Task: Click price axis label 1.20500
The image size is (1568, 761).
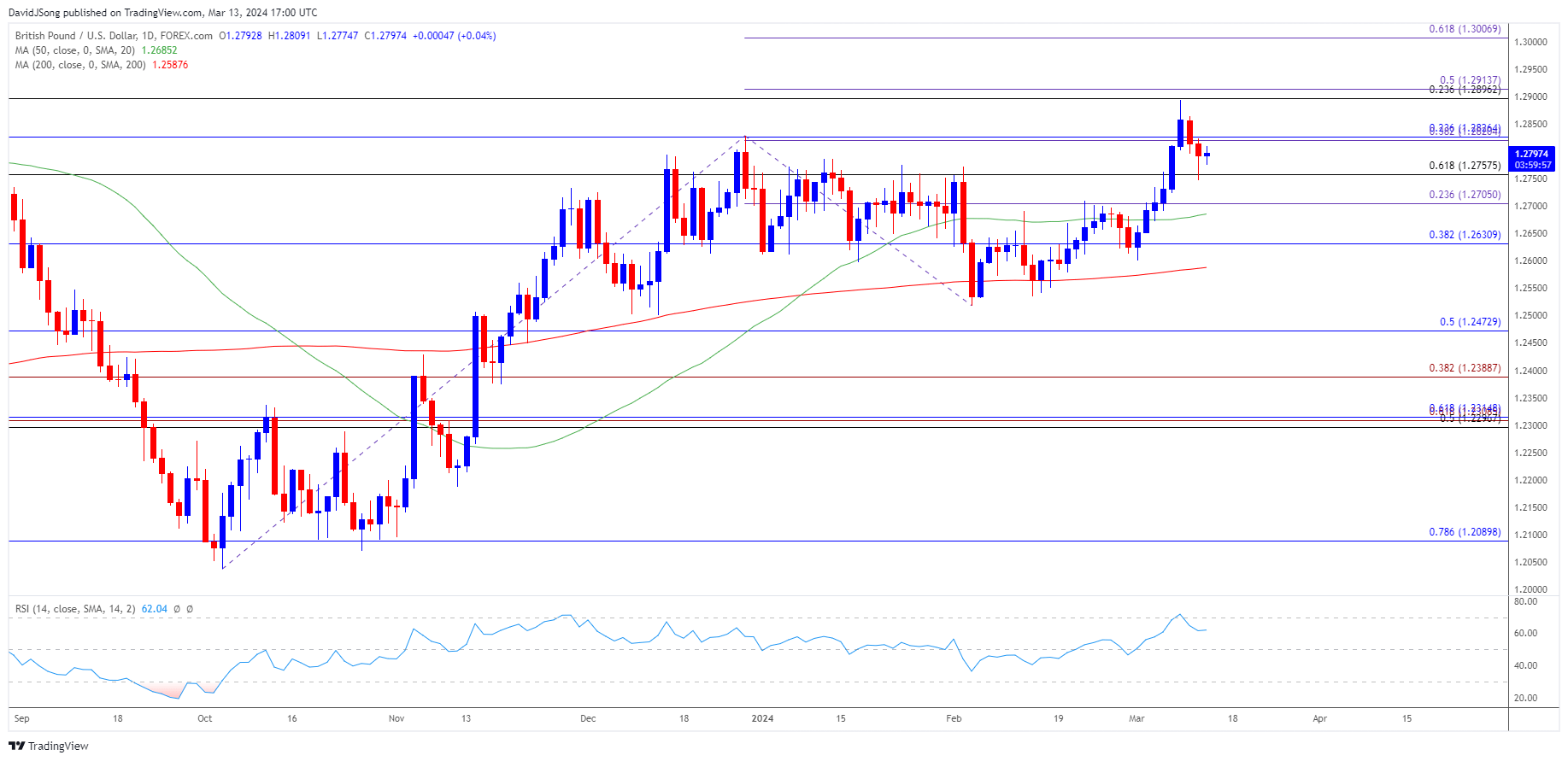Action: tap(1530, 562)
